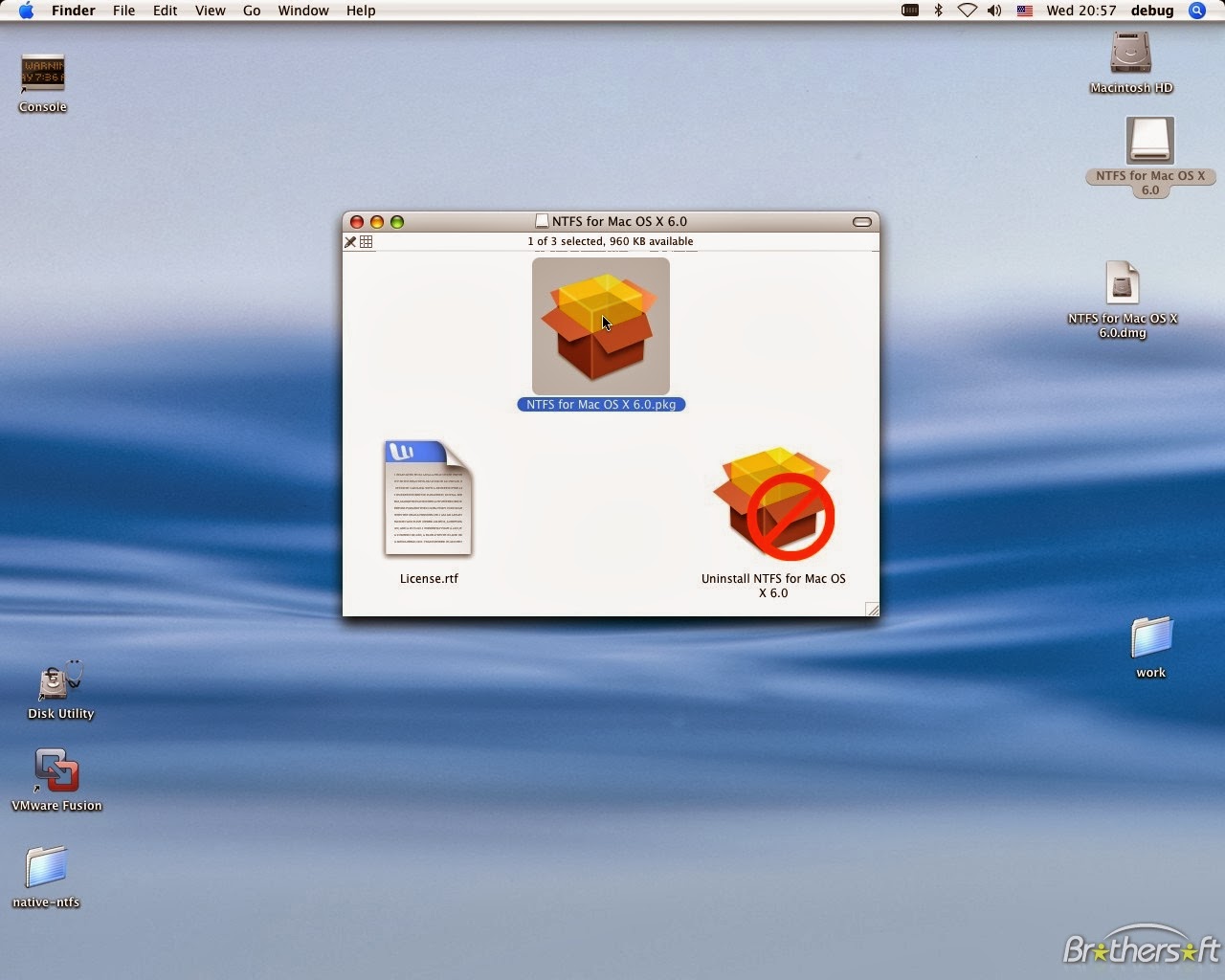Select the work folder on desktop
Image resolution: width=1225 pixels, height=980 pixels.
1151,637
